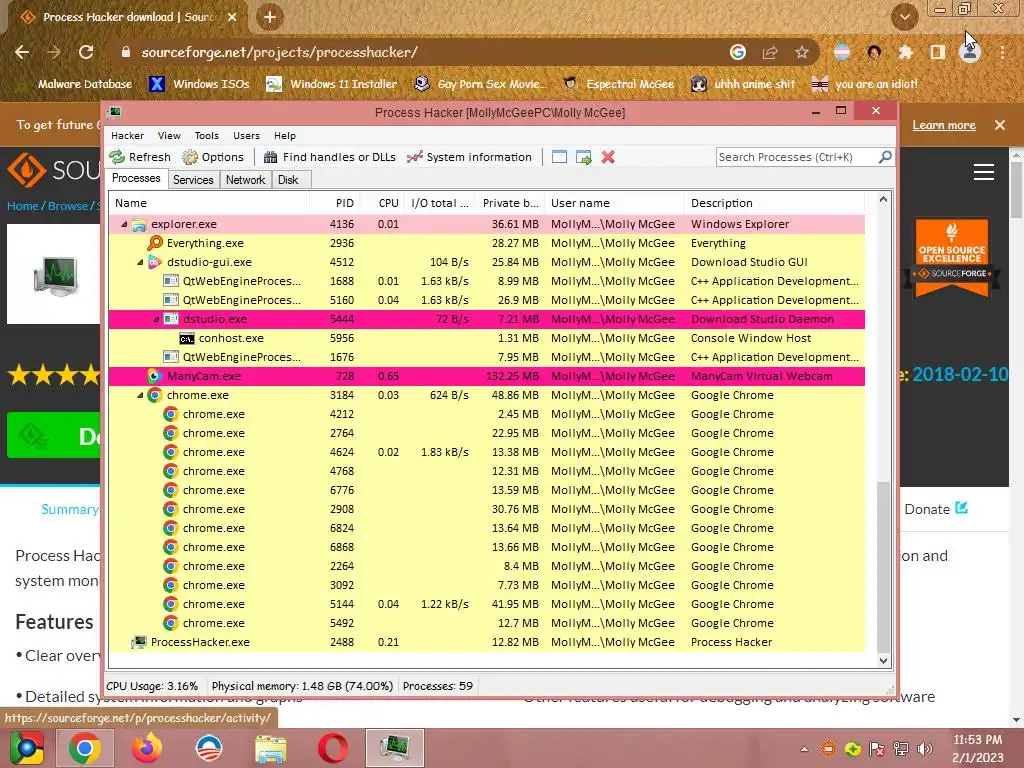
Task: Click Find handles or DLLs
Action: [x=330, y=157]
